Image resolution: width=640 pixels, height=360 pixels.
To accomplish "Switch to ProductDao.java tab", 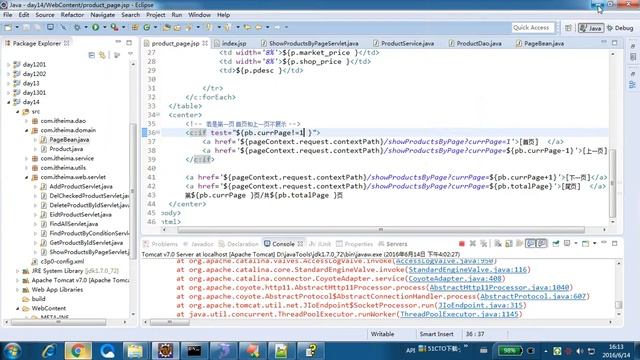I will 475,43.
